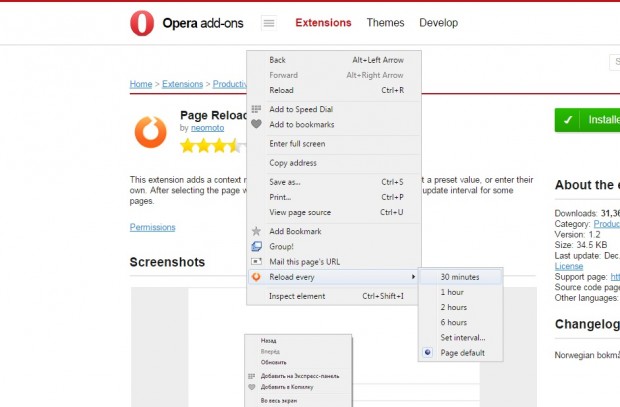Open the Permissions link
Screen dimensions: 620x407
coord(153,227)
